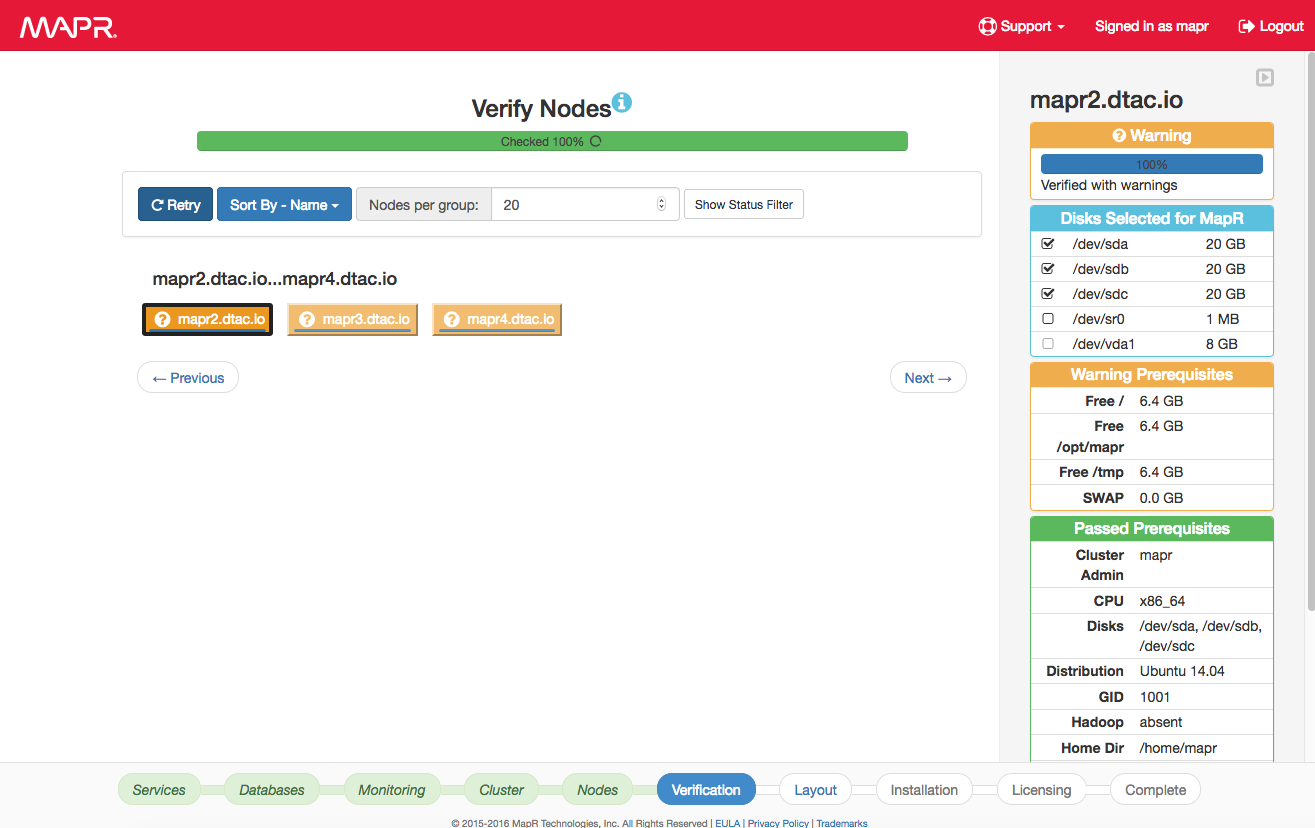Click the Verification step
The width and height of the screenshot is (1315, 828).
[706, 789]
